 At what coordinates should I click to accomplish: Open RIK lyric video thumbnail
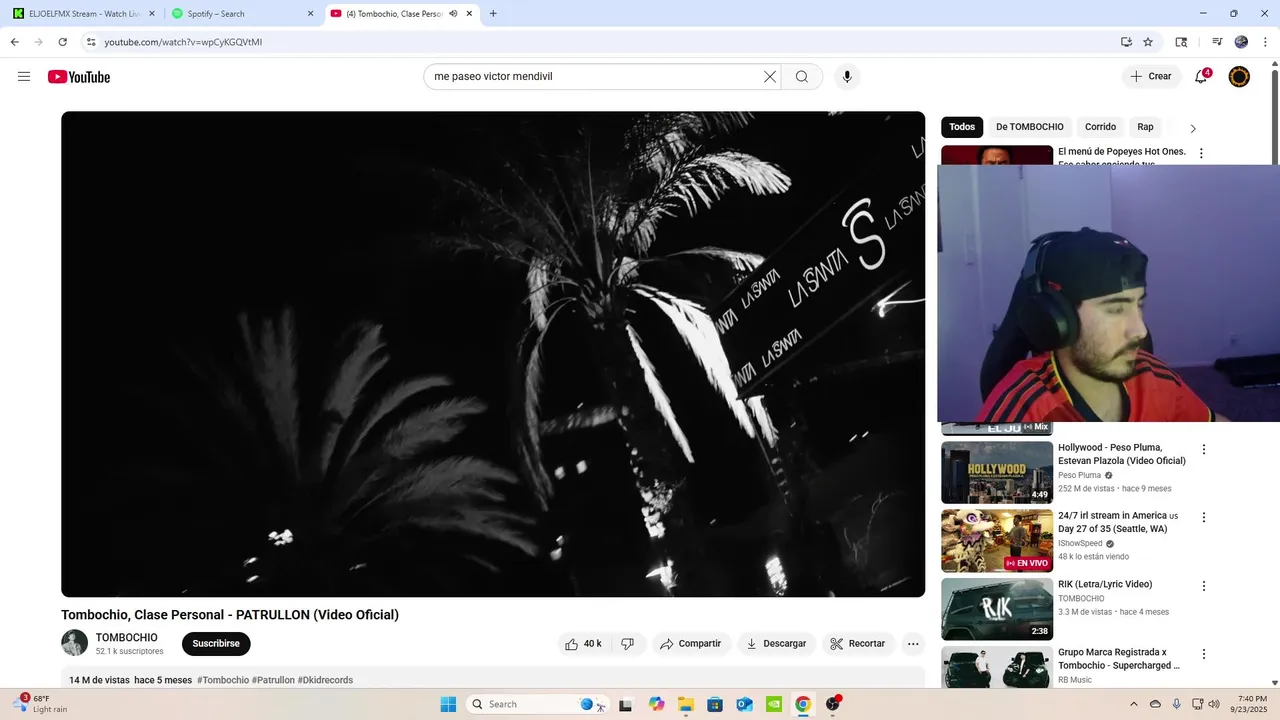(997, 608)
